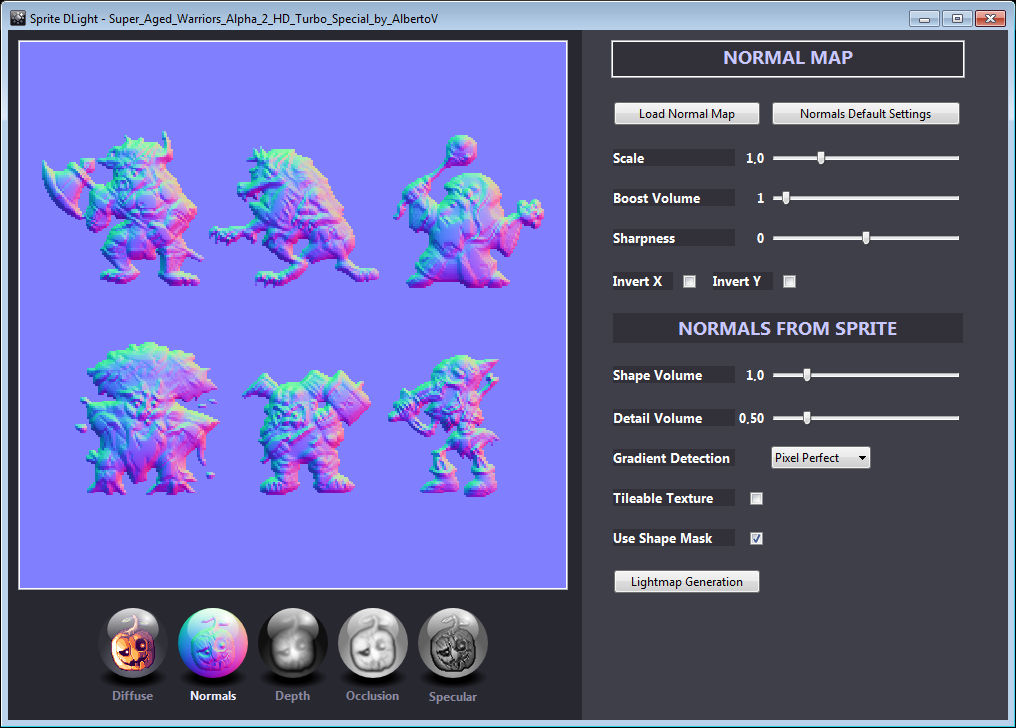Start Lightmap Generation

[x=686, y=581]
